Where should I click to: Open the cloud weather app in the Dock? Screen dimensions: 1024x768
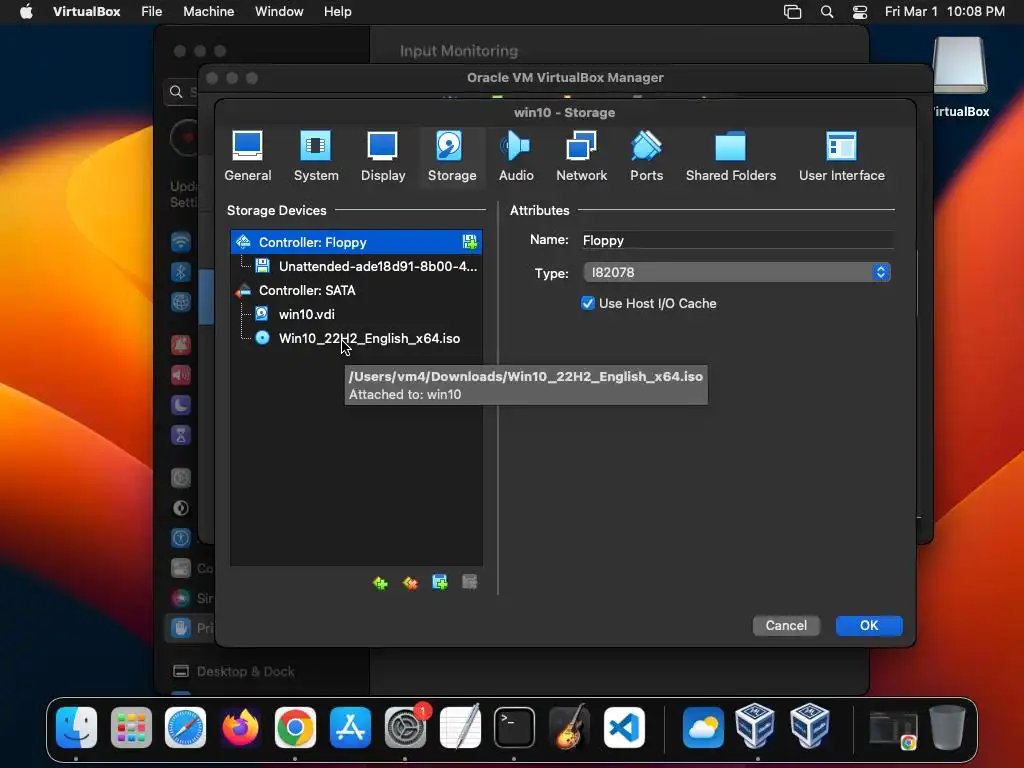click(x=703, y=727)
